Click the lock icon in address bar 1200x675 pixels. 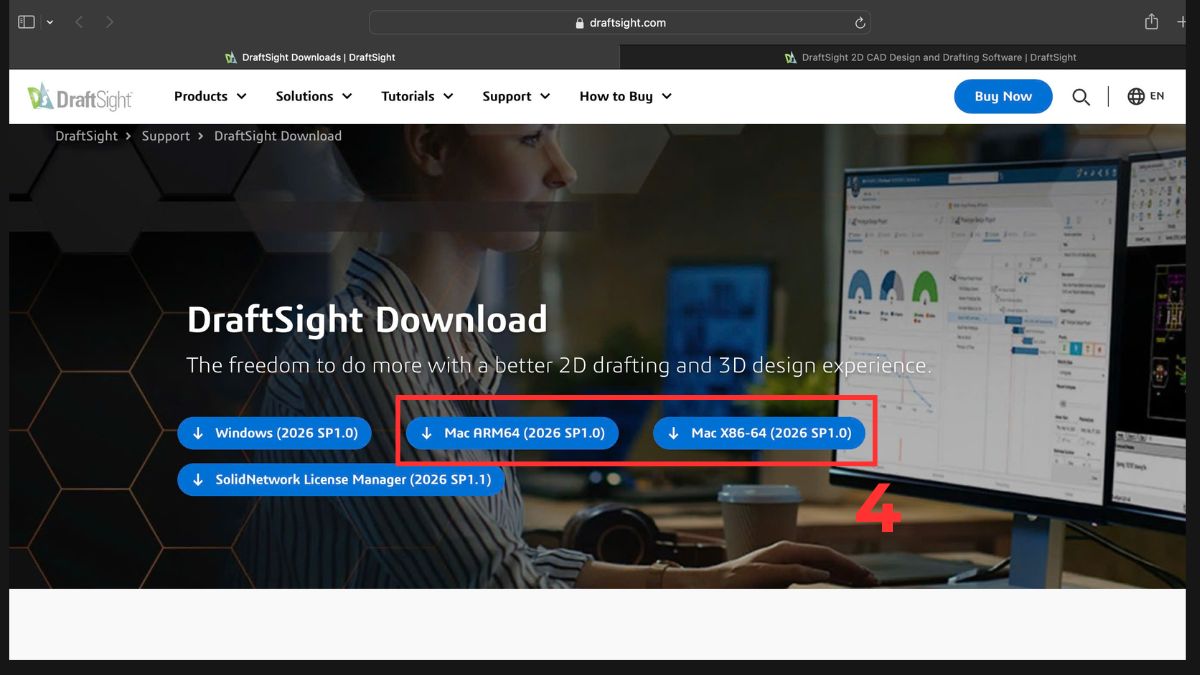pos(578,23)
